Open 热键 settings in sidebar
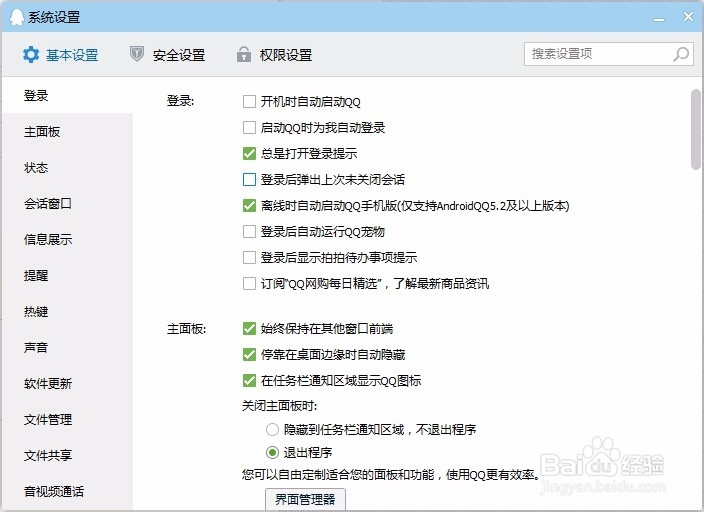704x512 pixels. 67,311
